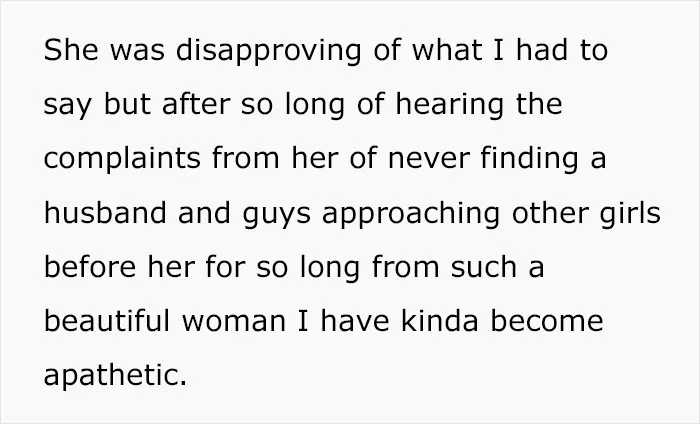Click the word "what" in the first line
Image resolution: width=700 pixels, height=424 pixels.
tap(446, 50)
